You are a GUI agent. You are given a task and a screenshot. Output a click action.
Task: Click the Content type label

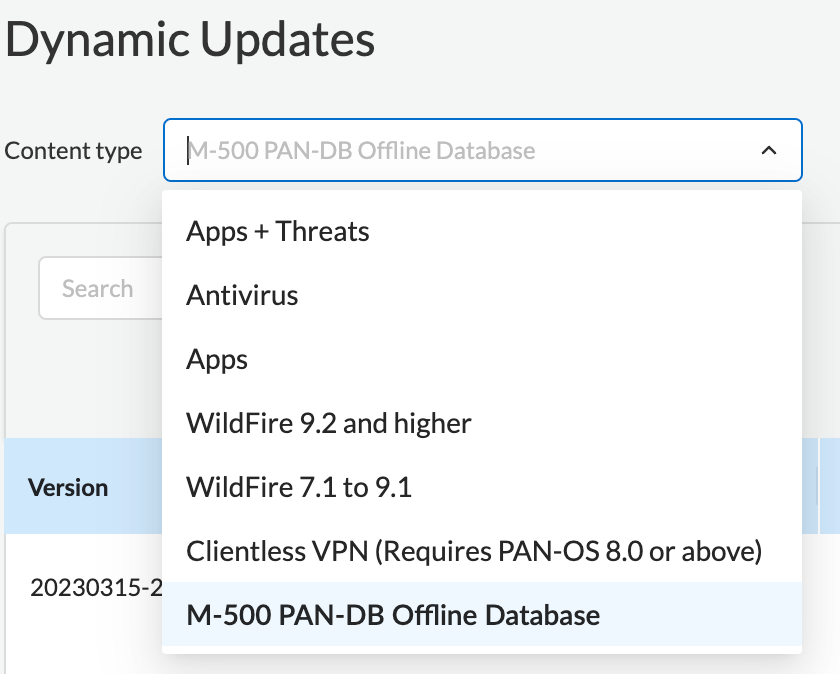(x=73, y=151)
